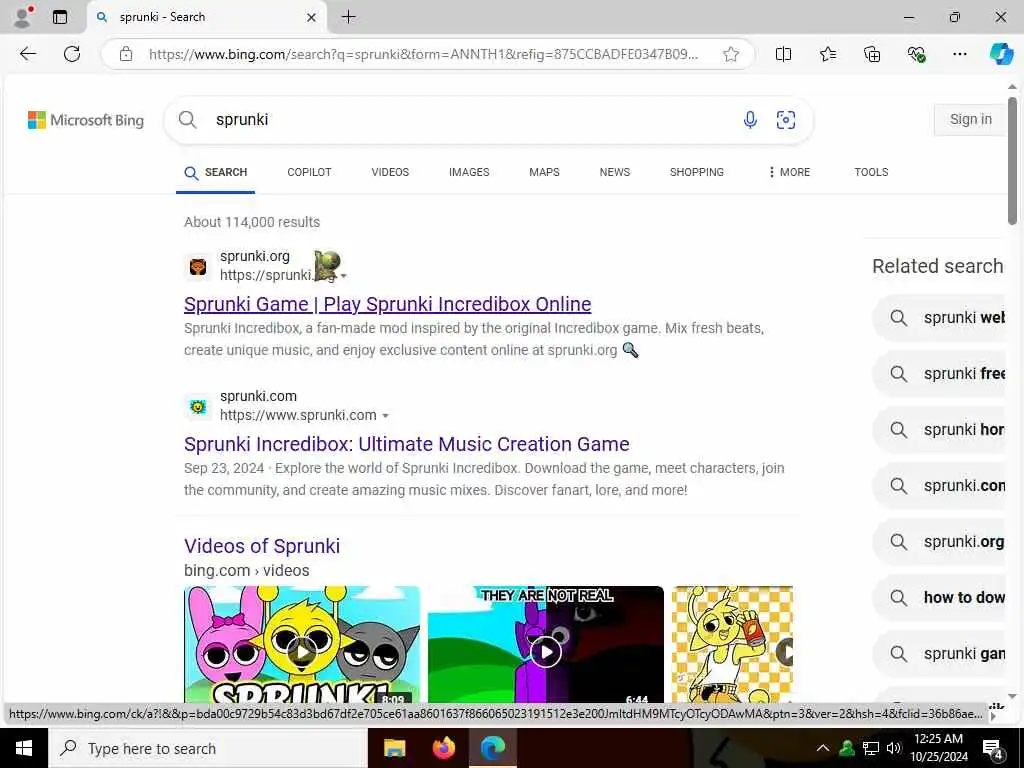Open File Explorer from taskbar
The width and height of the screenshot is (1024, 768).
tap(394, 748)
